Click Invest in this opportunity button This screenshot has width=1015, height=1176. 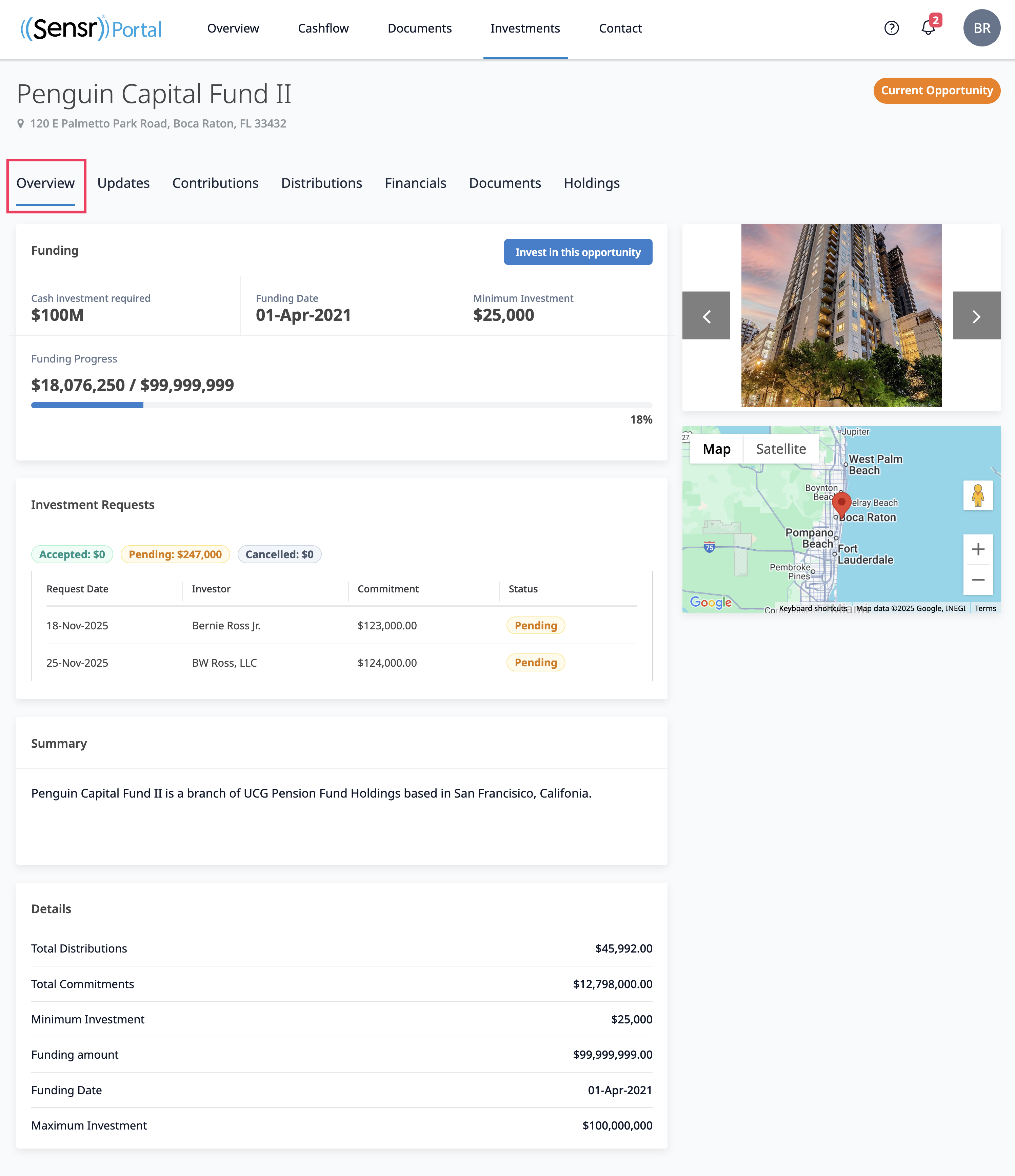coord(578,252)
